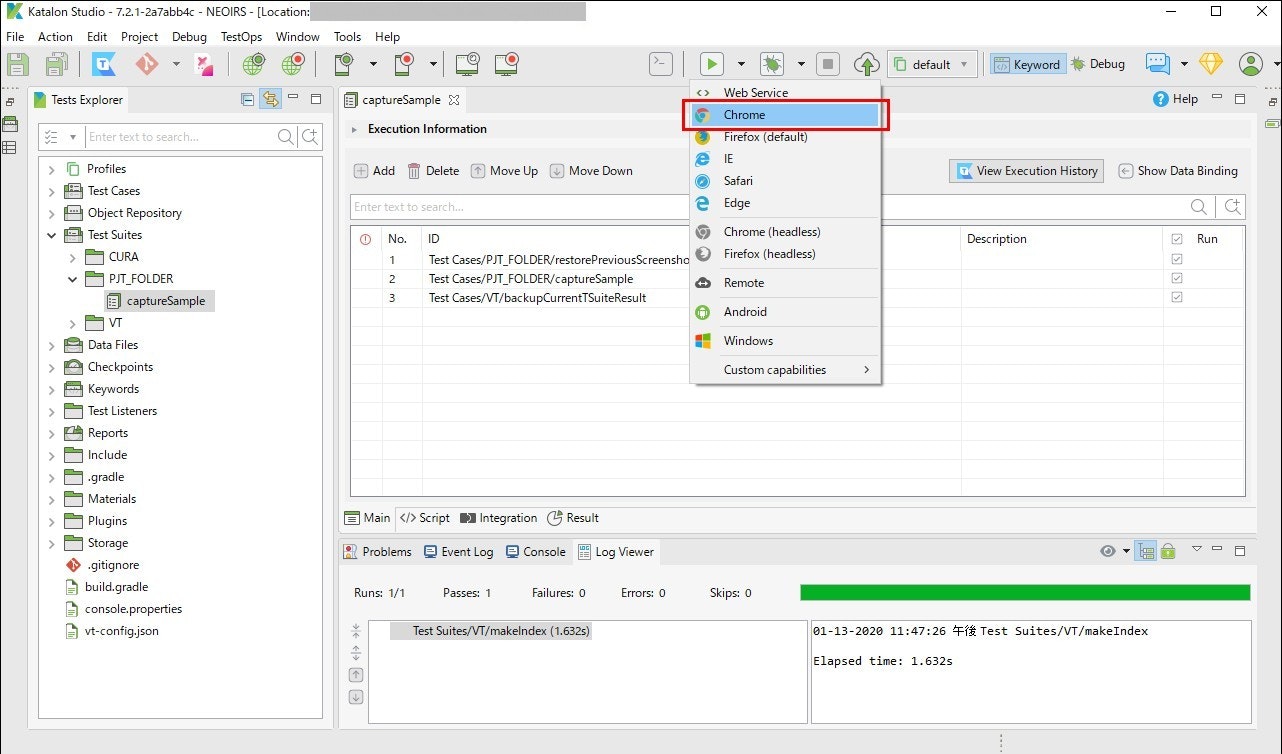
Task: Click the chat feedback icon
Action: click(1158, 64)
